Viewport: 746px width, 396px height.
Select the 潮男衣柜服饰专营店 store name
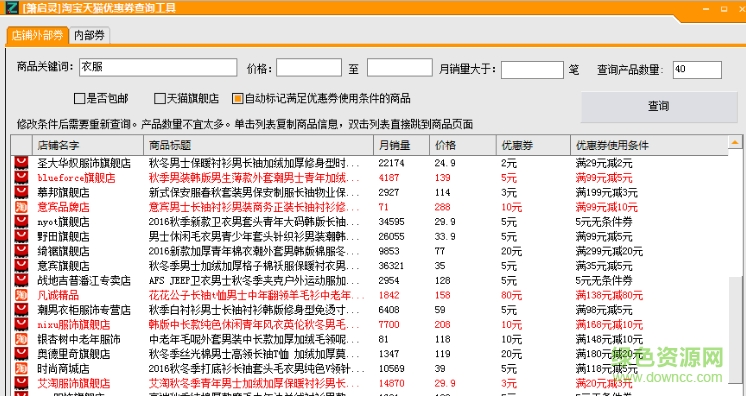tap(84, 310)
